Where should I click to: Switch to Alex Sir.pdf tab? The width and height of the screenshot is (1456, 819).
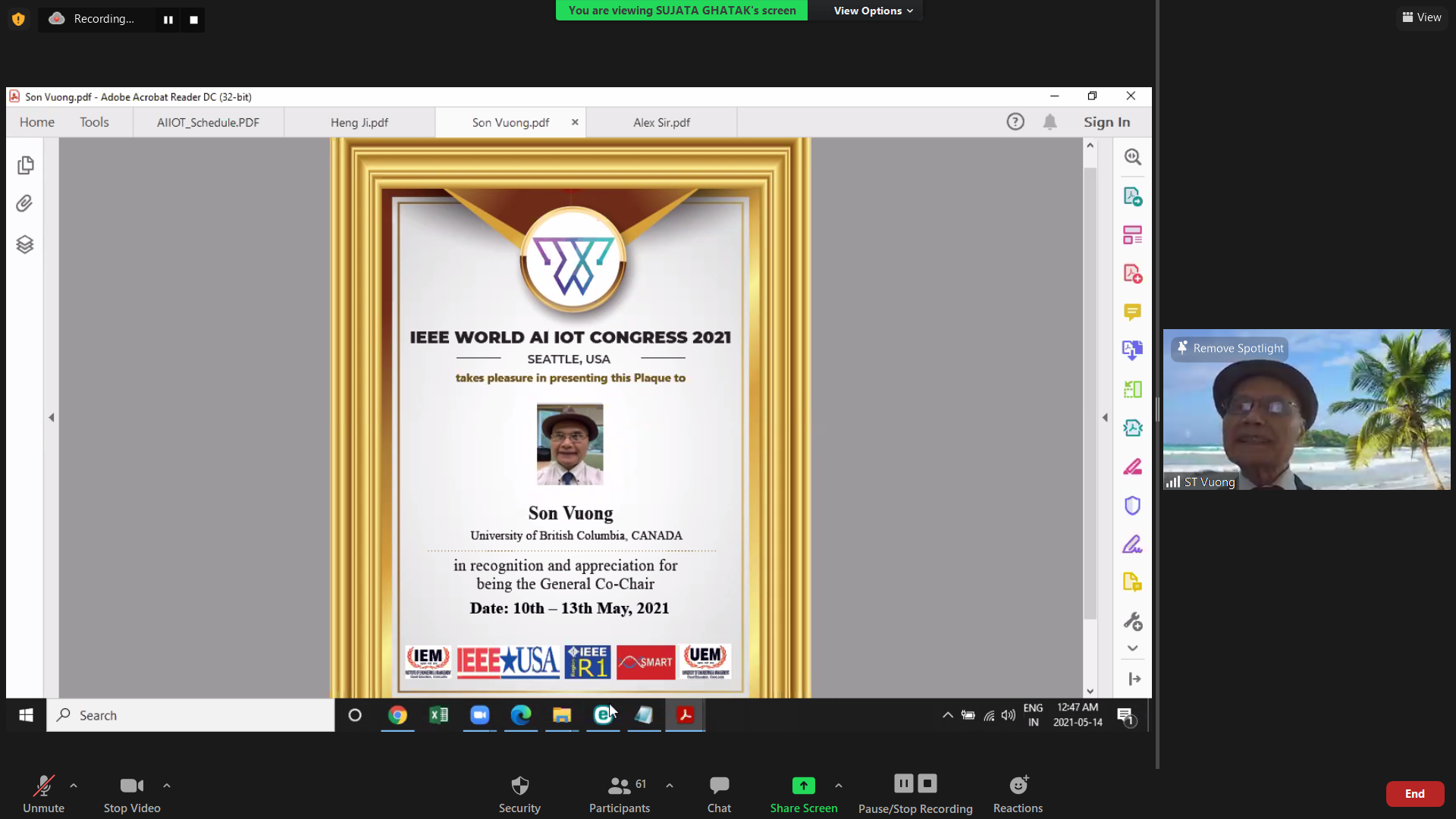tap(661, 122)
